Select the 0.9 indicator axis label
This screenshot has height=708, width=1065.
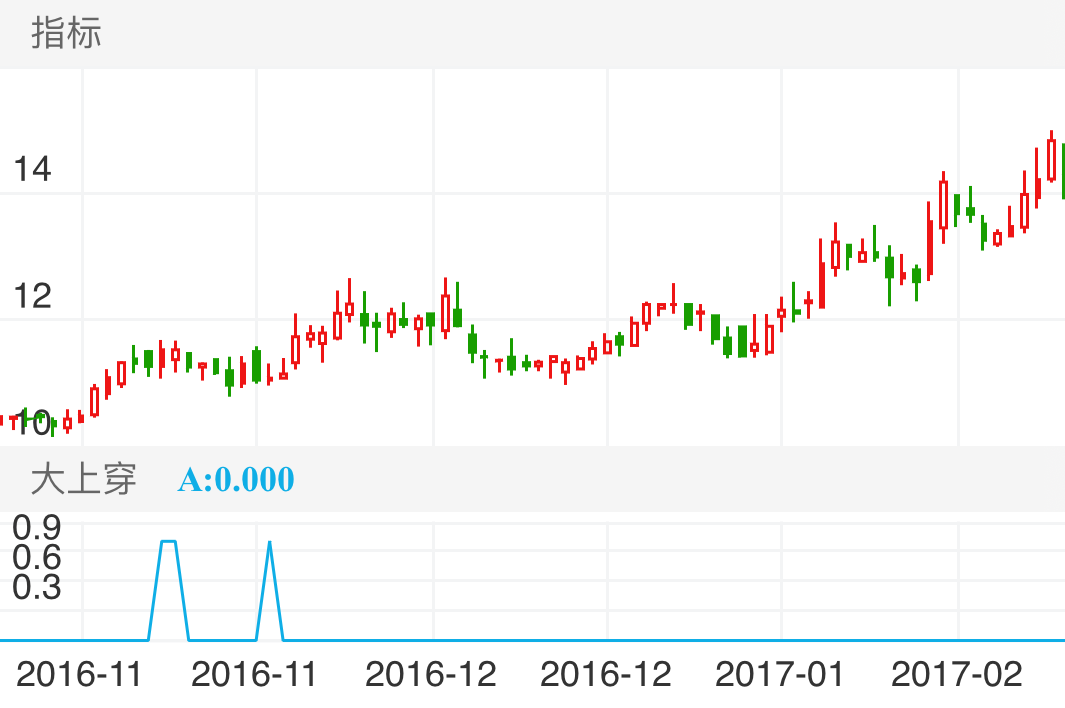tap(37, 526)
